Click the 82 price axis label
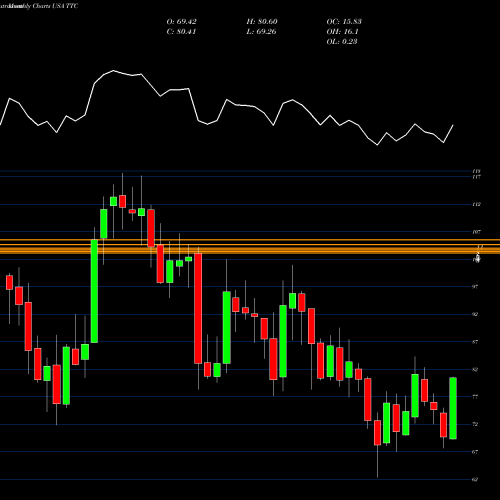Screen dimensions: 500x500 pyautogui.click(x=475, y=369)
